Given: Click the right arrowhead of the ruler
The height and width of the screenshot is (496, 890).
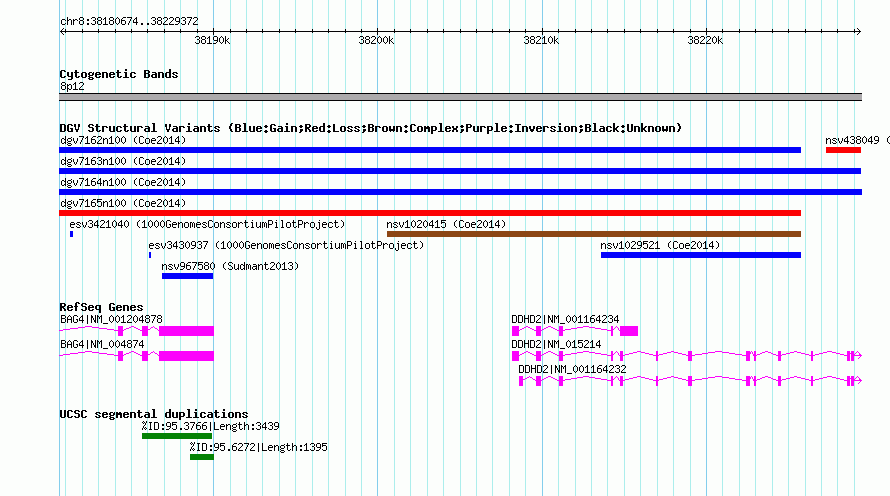Looking at the screenshot, I should point(858,31).
